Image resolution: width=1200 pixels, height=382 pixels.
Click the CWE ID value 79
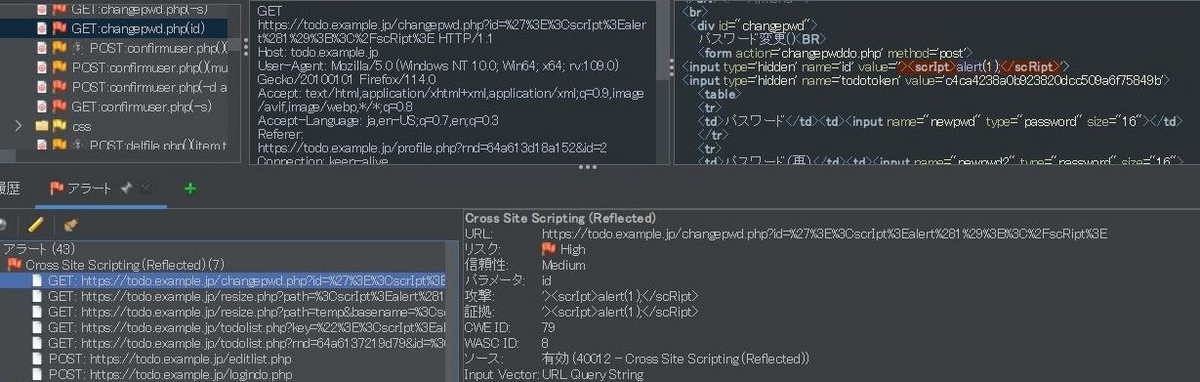[548, 327]
